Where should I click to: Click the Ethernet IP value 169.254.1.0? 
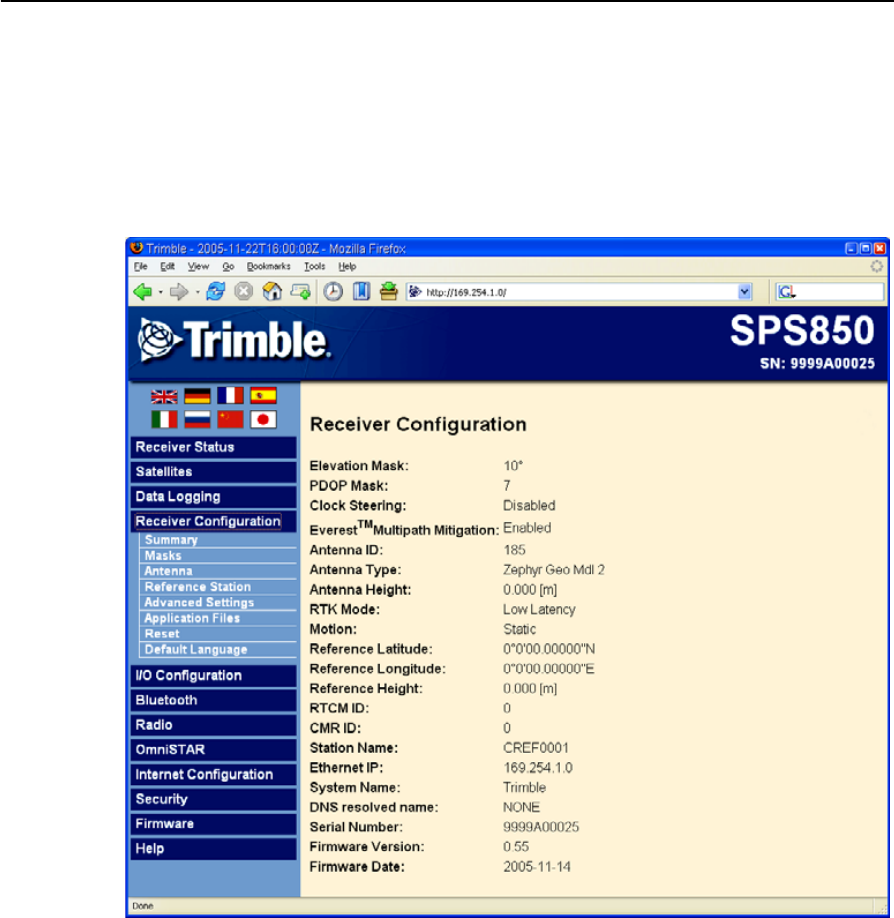tap(538, 768)
